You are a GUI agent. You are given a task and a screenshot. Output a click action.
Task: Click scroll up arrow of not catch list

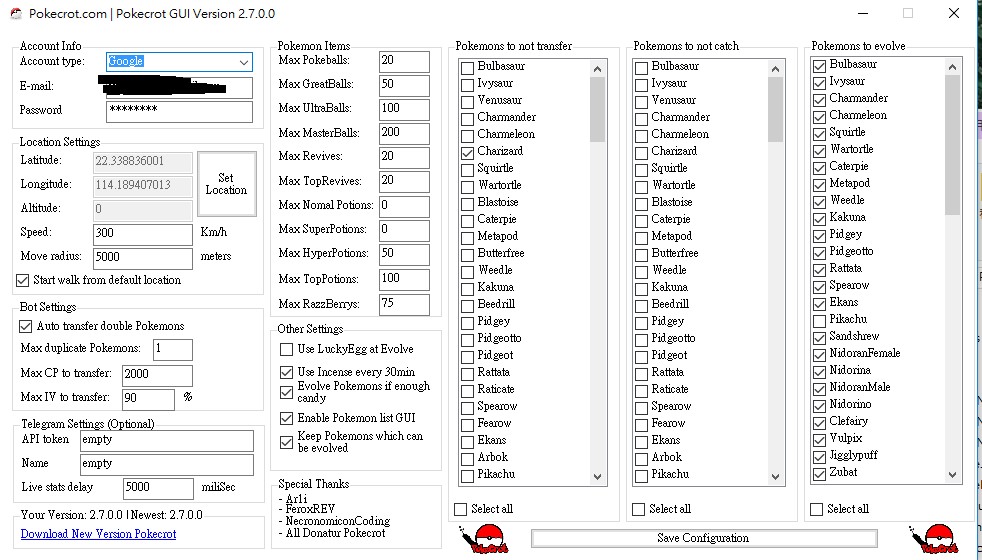[x=775, y=69]
